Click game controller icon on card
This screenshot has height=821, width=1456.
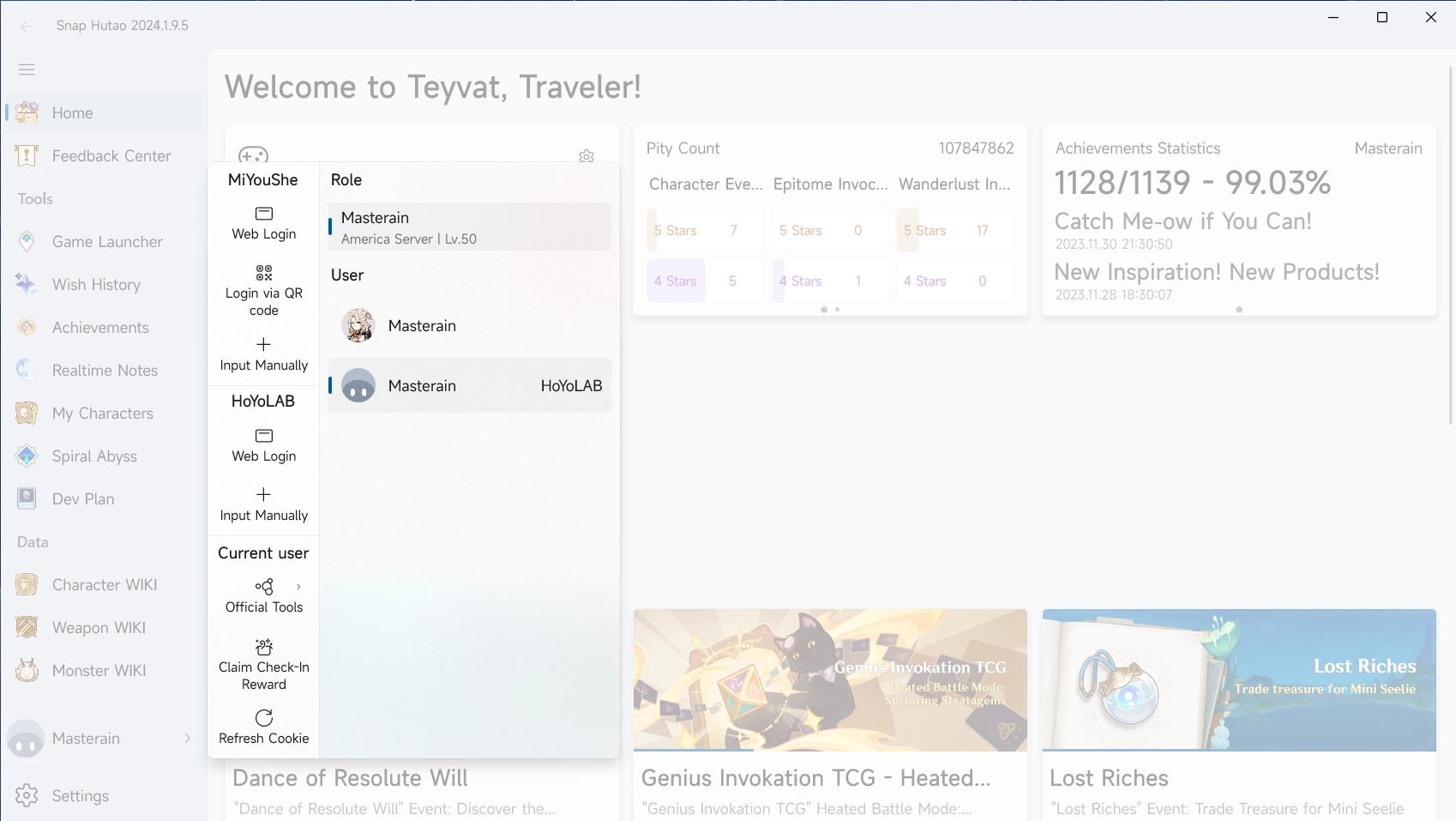[253, 154]
